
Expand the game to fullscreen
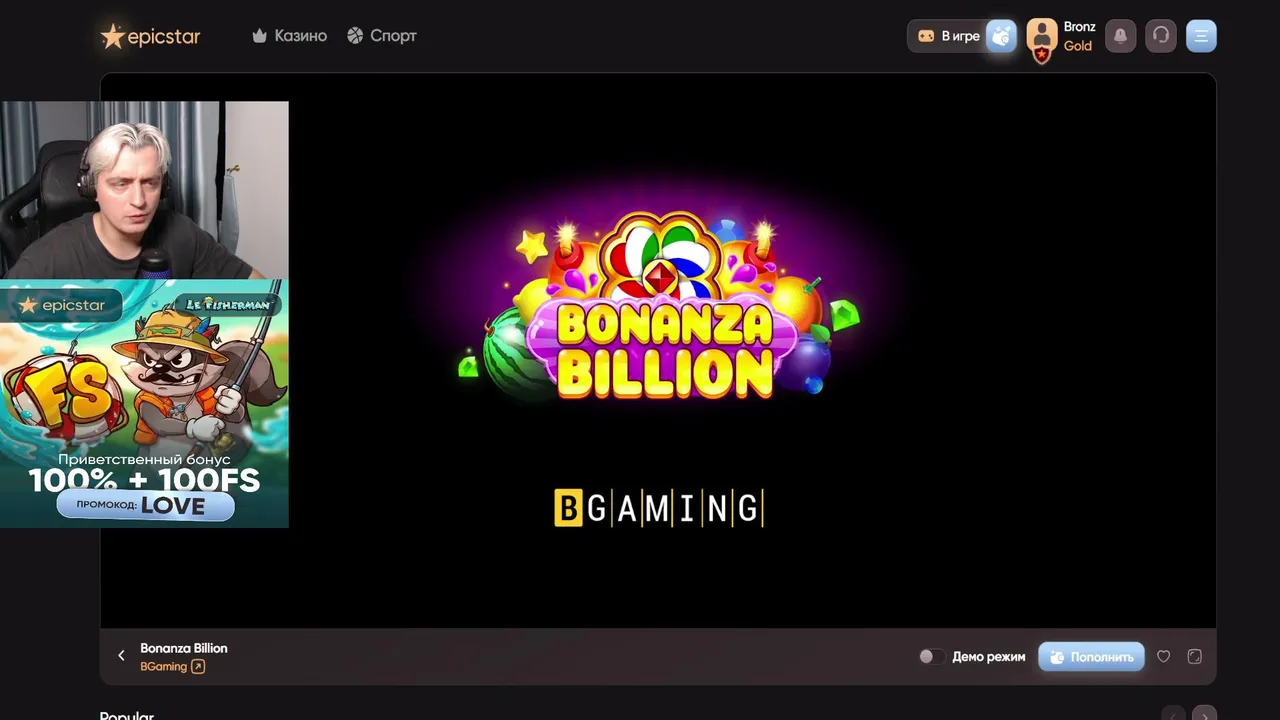[1194, 657]
